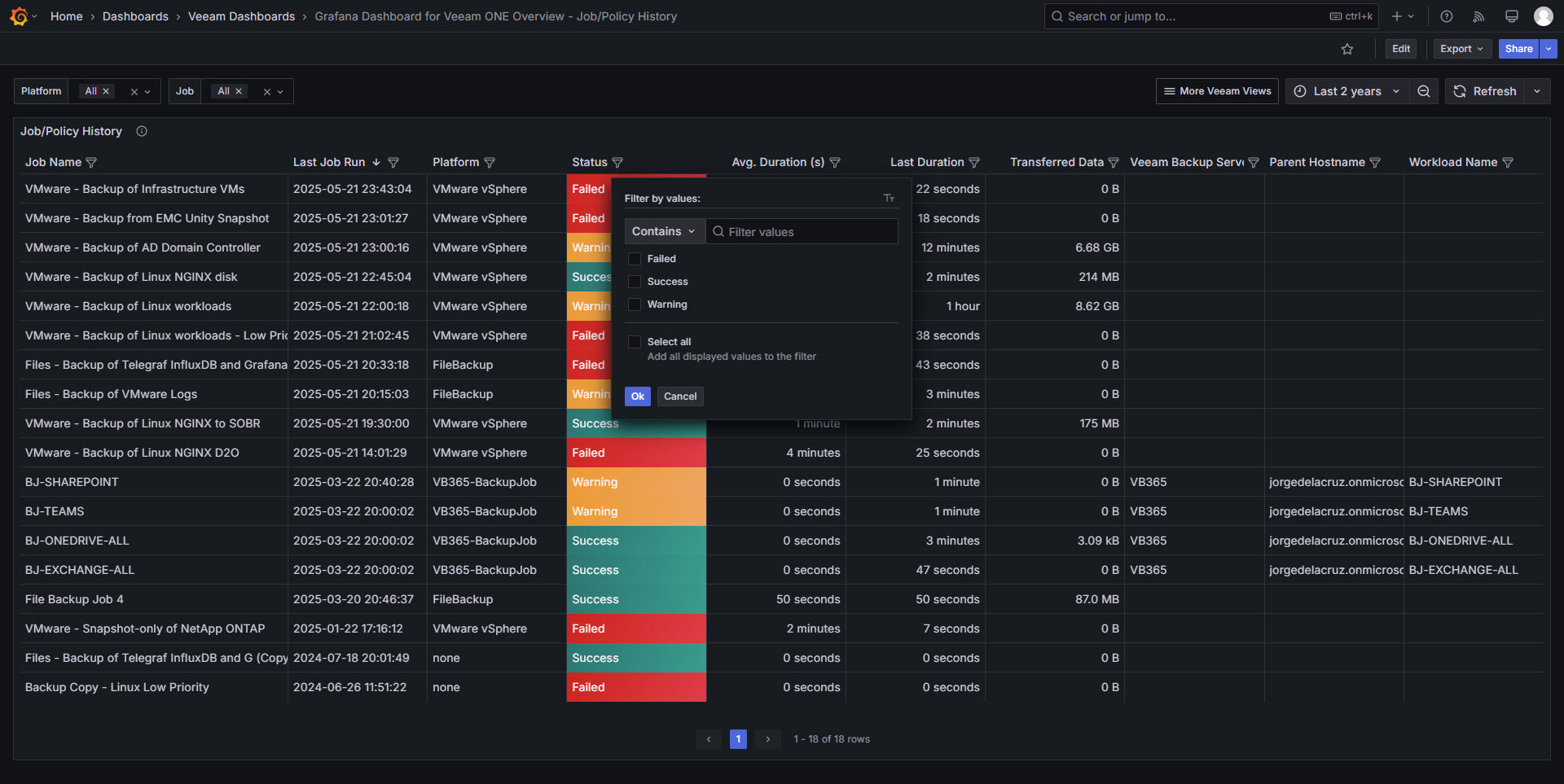The width and height of the screenshot is (1564, 784).
Task: Open the help menu icon
Action: pos(1447,16)
